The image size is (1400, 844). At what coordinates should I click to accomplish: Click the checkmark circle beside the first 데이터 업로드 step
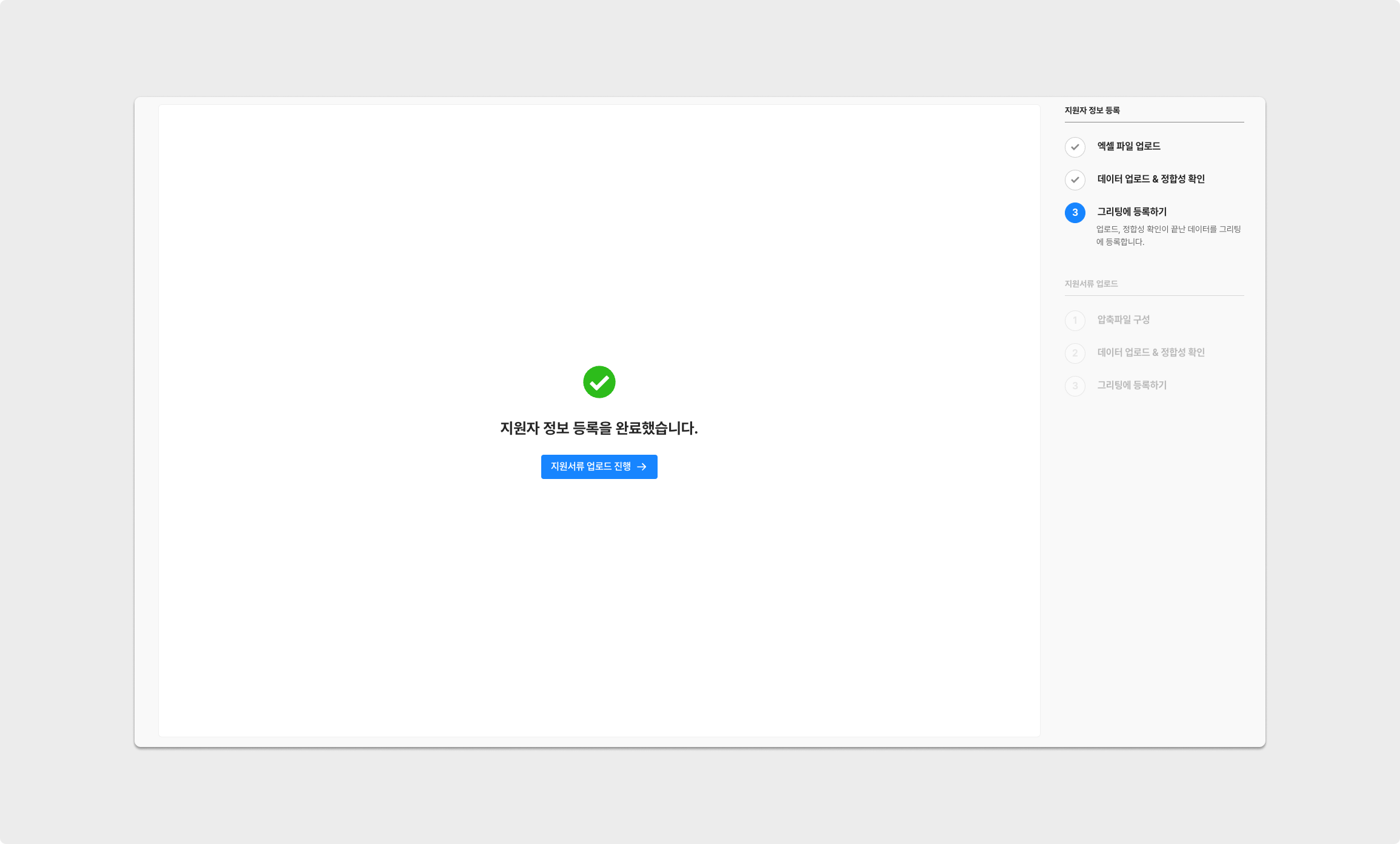coord(1075,179)
